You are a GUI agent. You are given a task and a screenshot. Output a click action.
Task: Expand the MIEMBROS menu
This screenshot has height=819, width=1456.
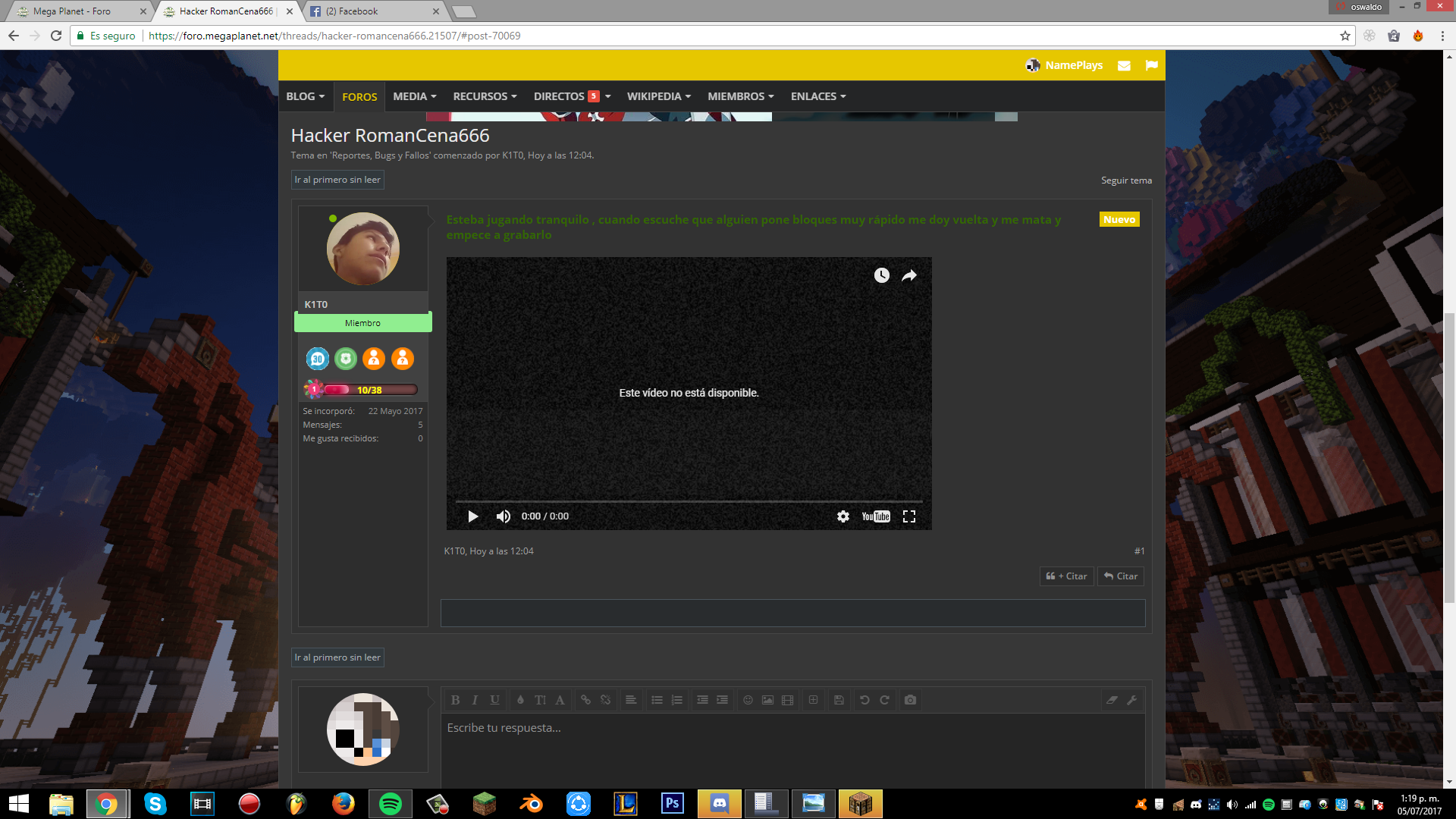[741, 96]
